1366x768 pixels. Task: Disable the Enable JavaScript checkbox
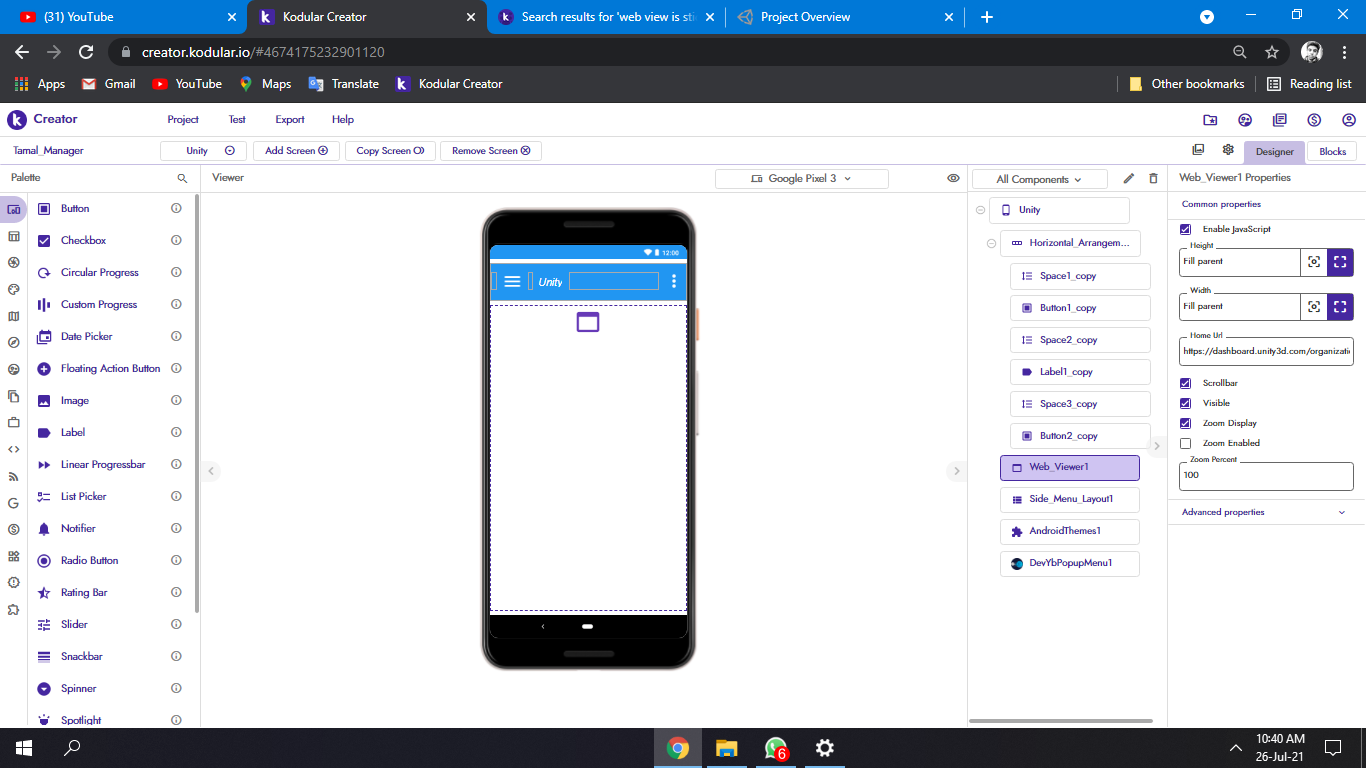1186,229
